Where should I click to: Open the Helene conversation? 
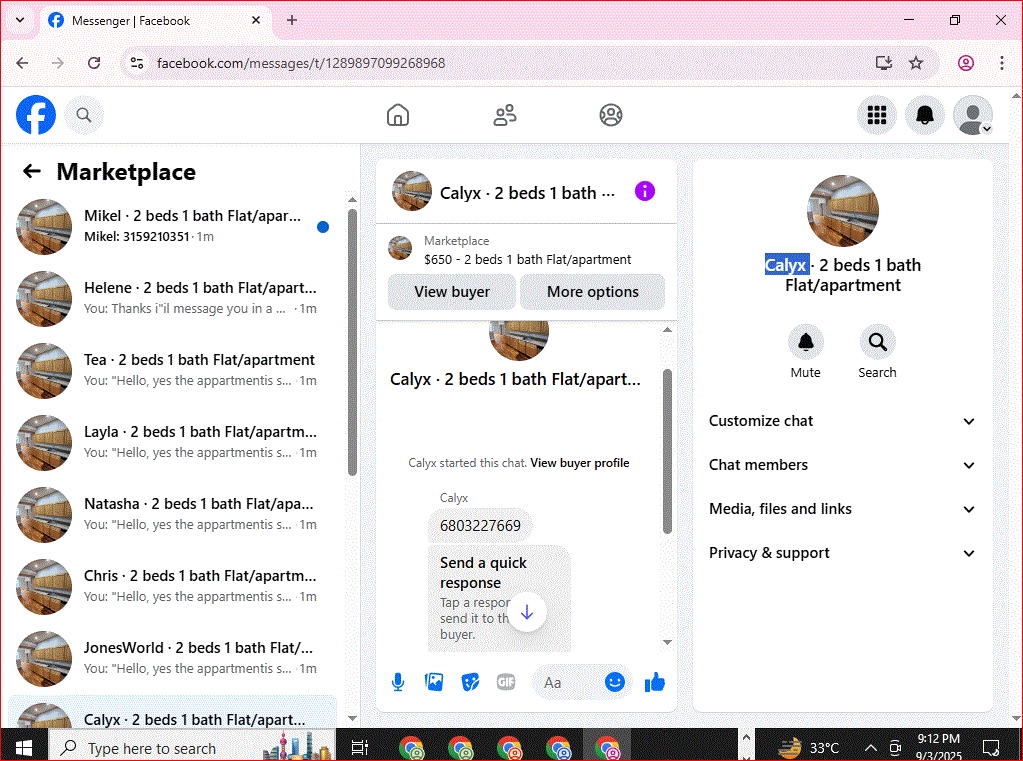[x=174, y=298]
